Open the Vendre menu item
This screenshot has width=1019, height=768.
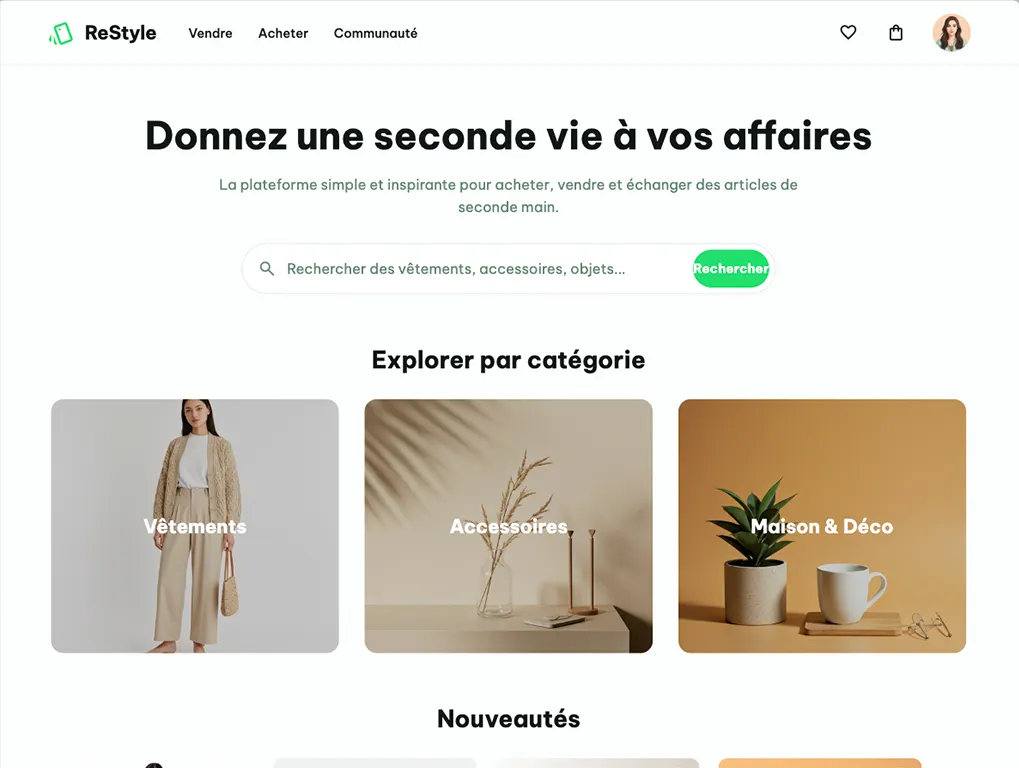pos(211,33)
